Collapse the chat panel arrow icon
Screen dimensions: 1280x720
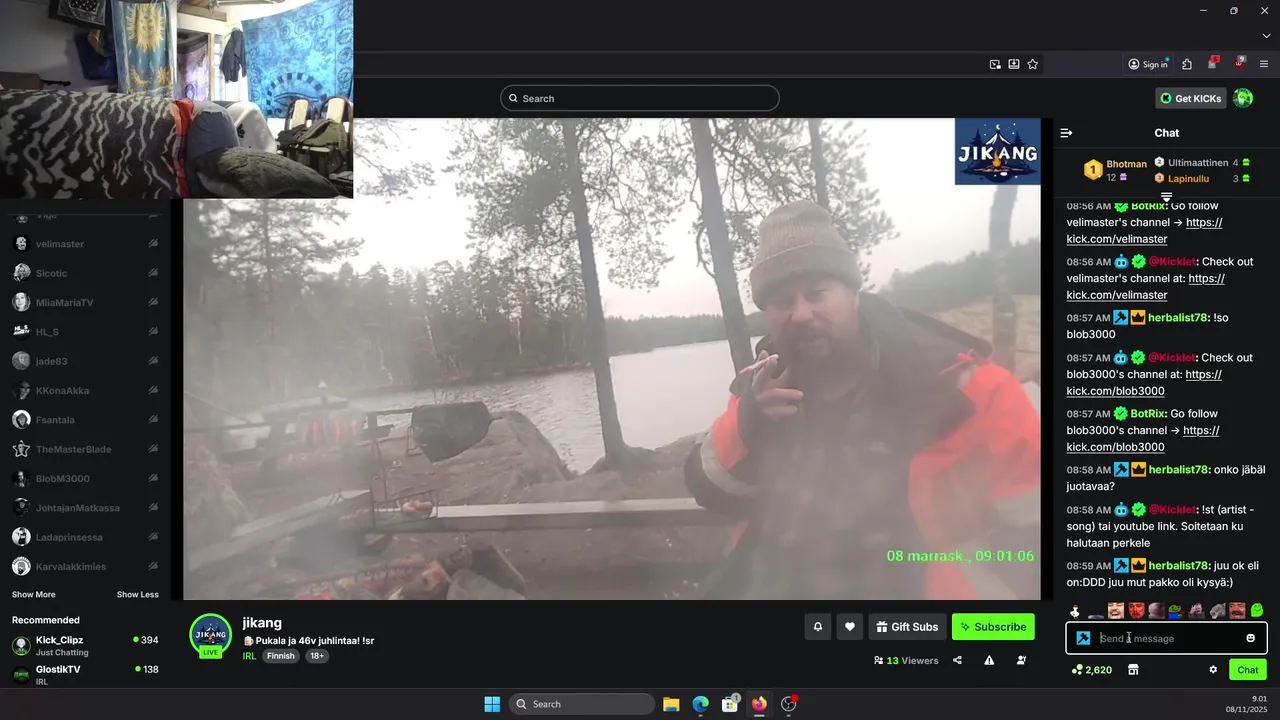point(1066,133)
